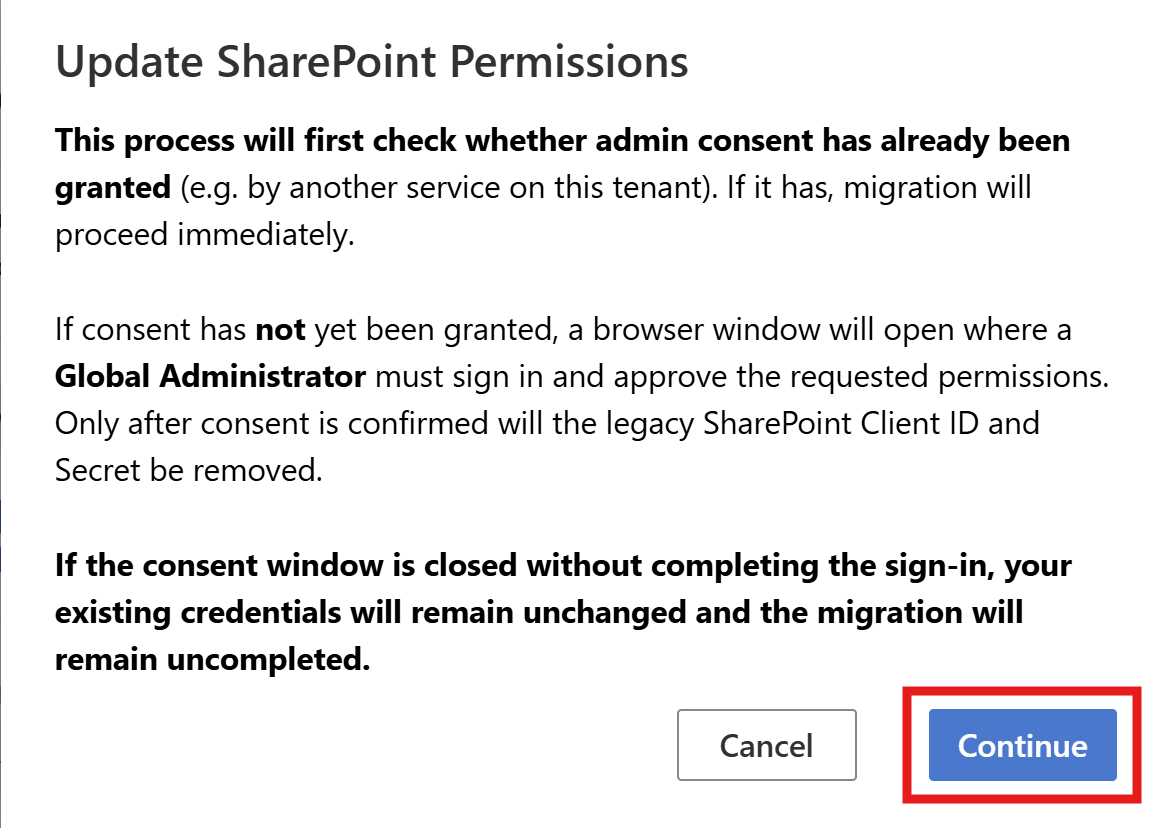The width and height of the screenshot is (1170, 828).
Task: Cancel the SharePoint permissions update
Action: coord(766,745)
